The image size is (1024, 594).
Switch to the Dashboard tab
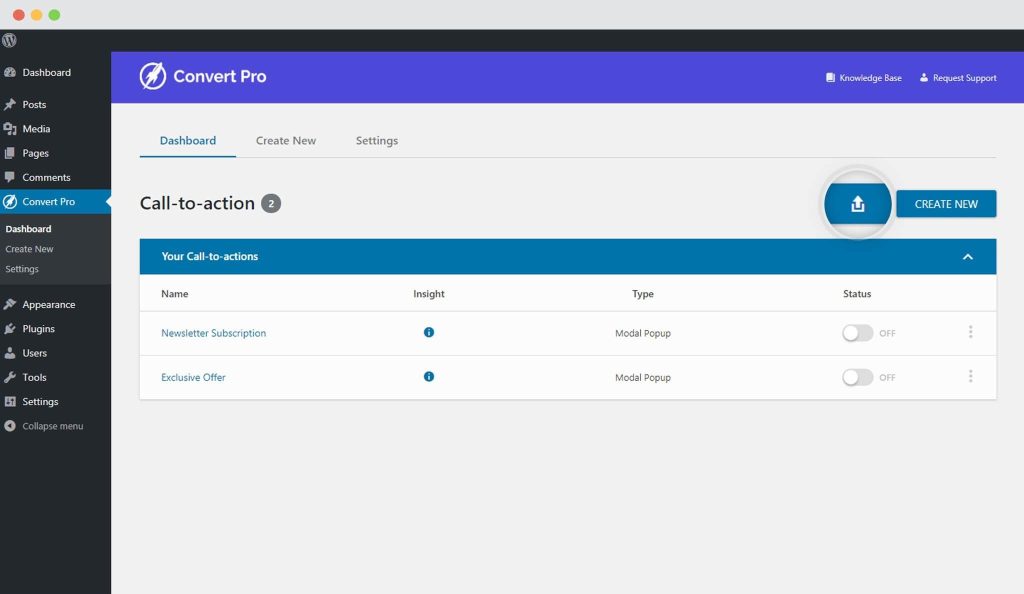point(187,140)
